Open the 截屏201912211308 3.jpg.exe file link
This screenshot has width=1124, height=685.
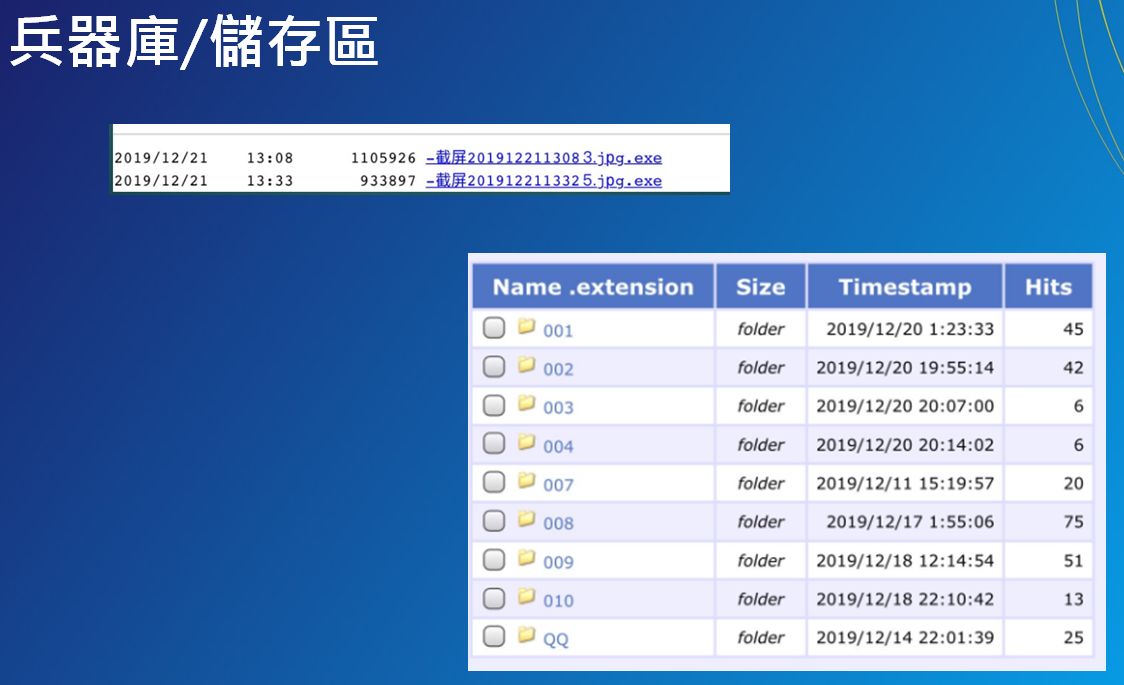pyautogui.click(x=544, y=158)
